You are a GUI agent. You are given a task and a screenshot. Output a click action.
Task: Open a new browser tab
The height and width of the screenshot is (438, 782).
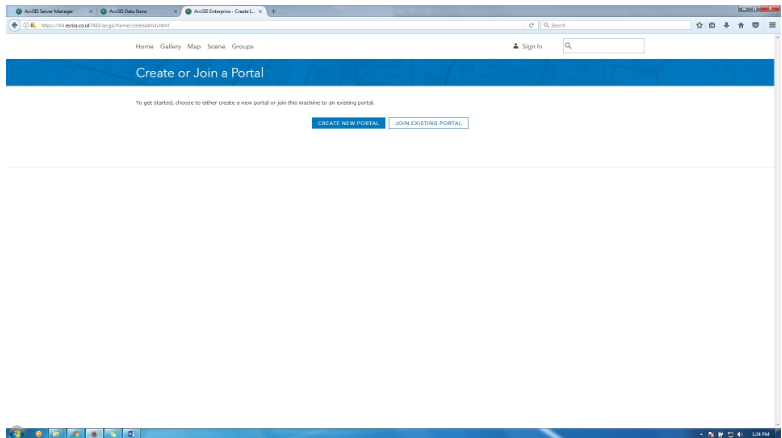(273, 11)
